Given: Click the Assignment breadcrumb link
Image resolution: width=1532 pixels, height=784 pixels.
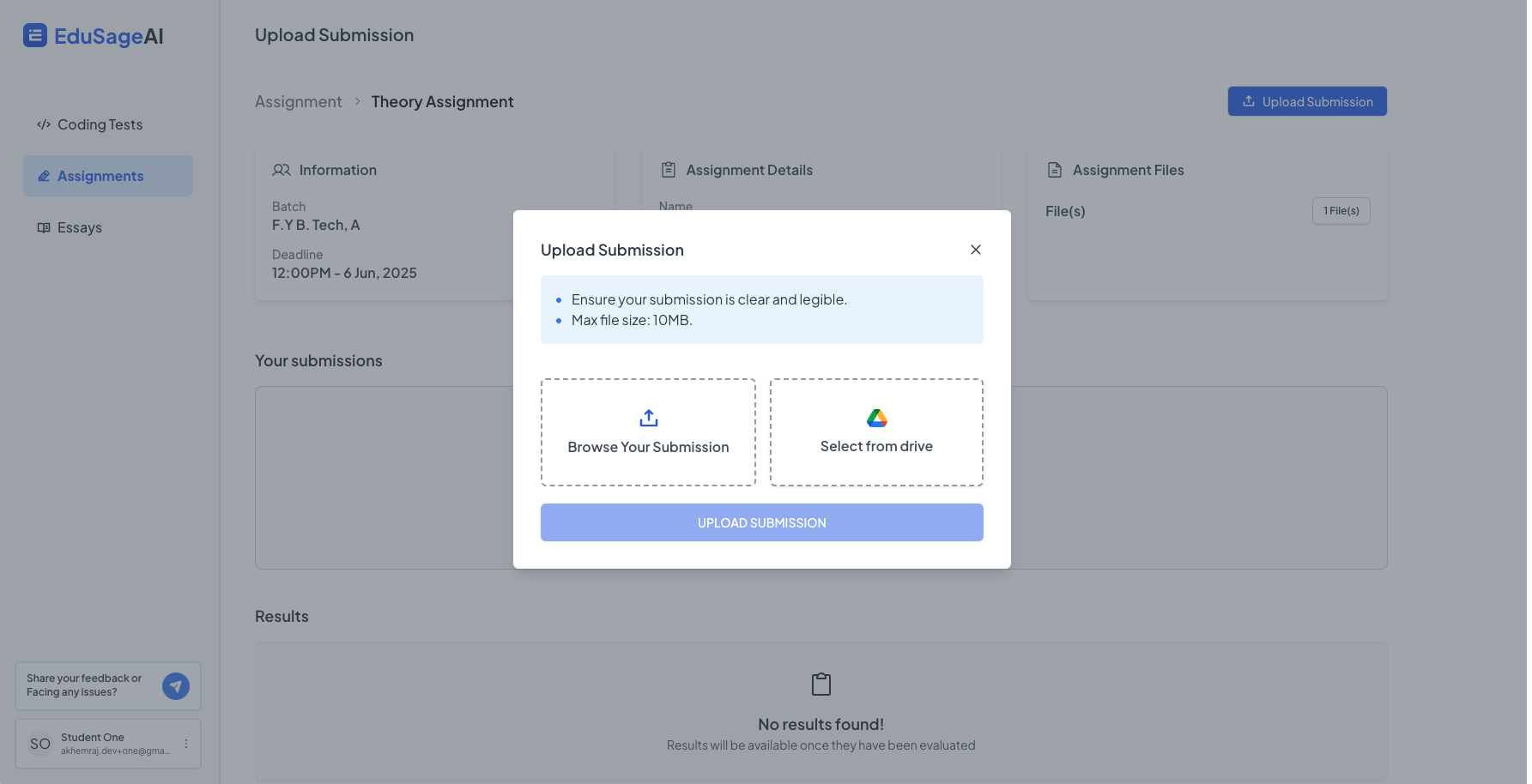Looking at the screenshot, I should (x=298, y=102).
